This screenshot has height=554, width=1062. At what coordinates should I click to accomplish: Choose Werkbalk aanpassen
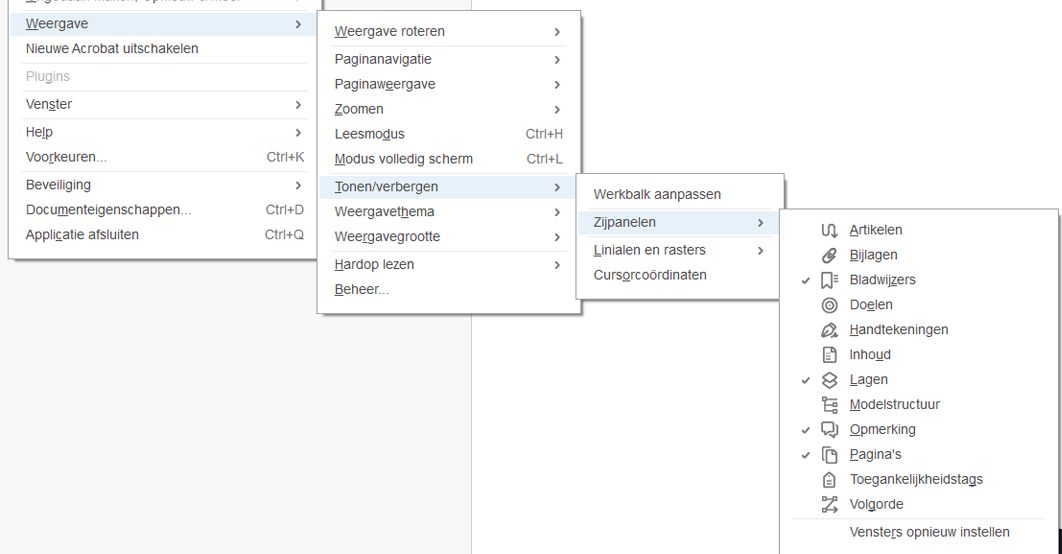point(657,194)
